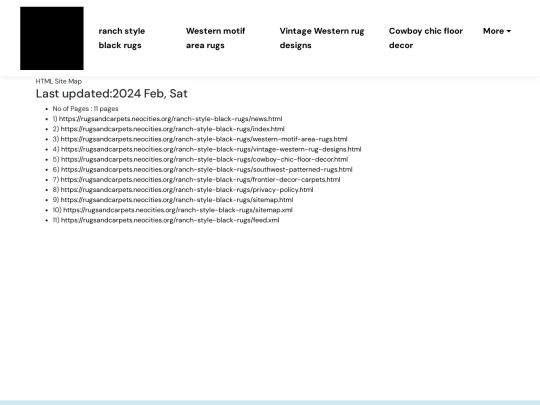Open the frontier-decor-carpets.html link
This screenshot has height=405, width=540.
point(200,179)
